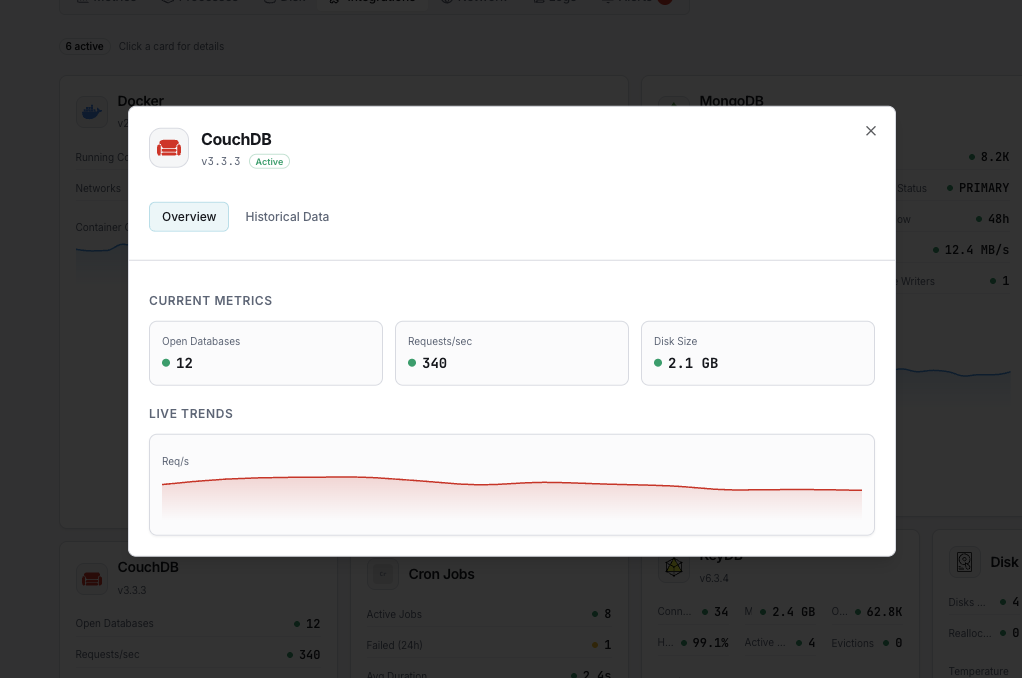The height and width of the screenshot is (678, 1022).
Task: Open the Integrations tab in the top bar
Action: coord(373,2)
